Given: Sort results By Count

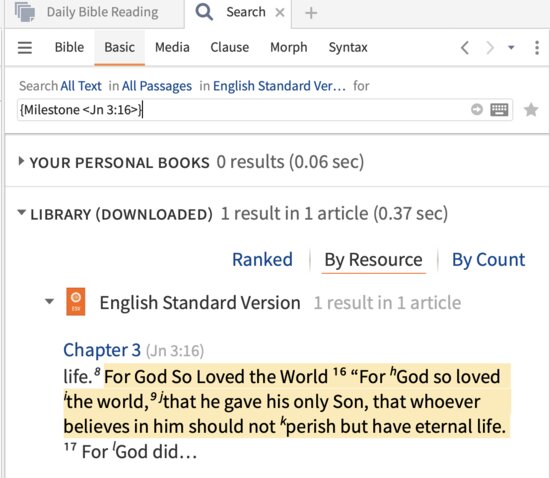Looking at the screenshot, I should (x=489, y=260).
